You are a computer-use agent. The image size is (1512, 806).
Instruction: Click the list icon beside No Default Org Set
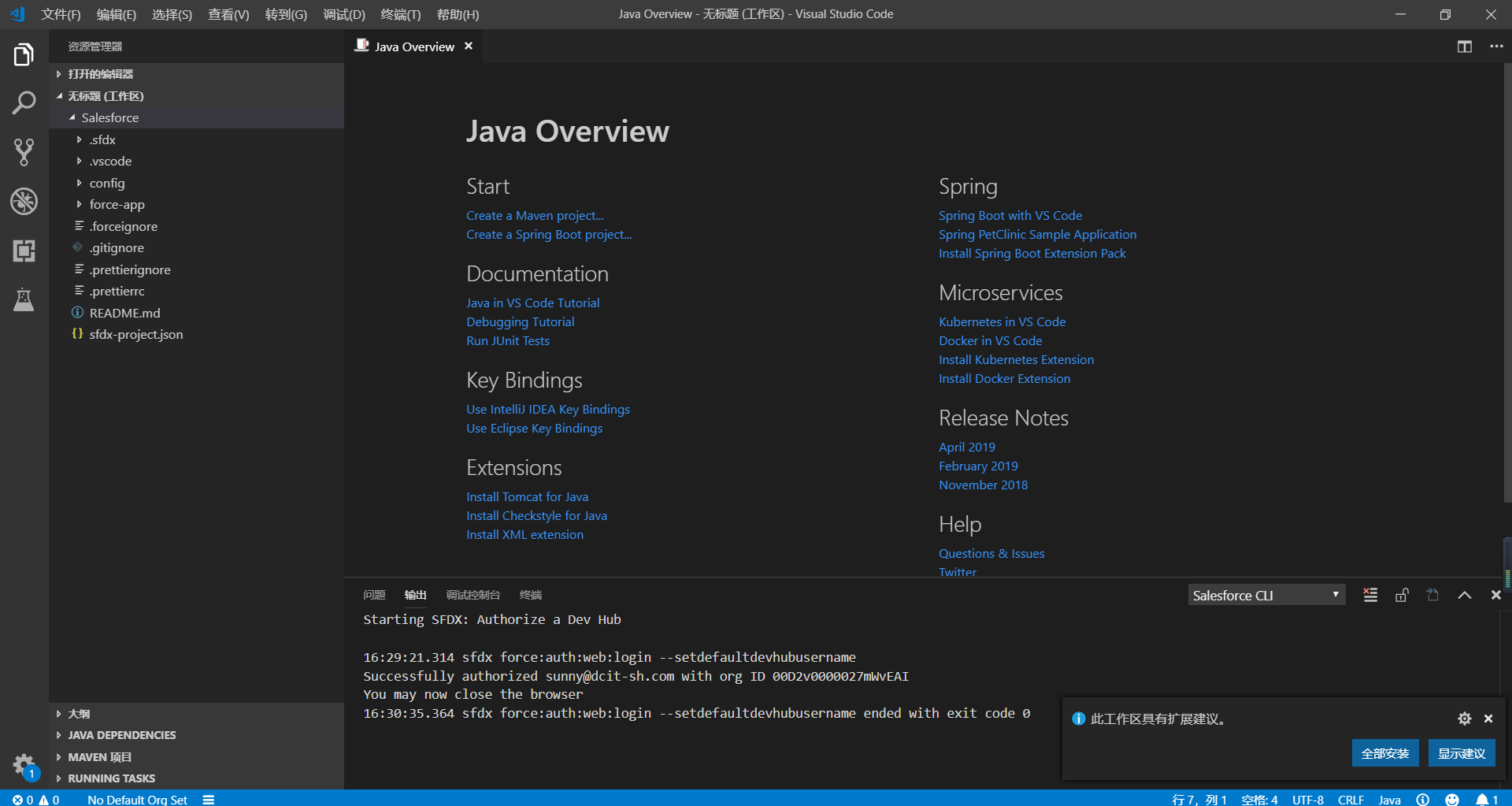tap(209, 799)
